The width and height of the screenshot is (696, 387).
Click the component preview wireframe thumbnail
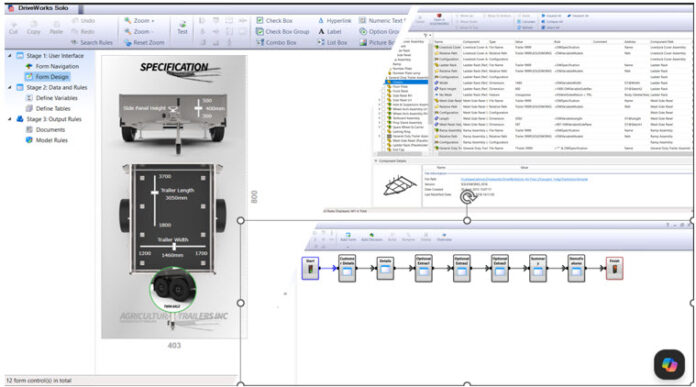tap(399, 186)
